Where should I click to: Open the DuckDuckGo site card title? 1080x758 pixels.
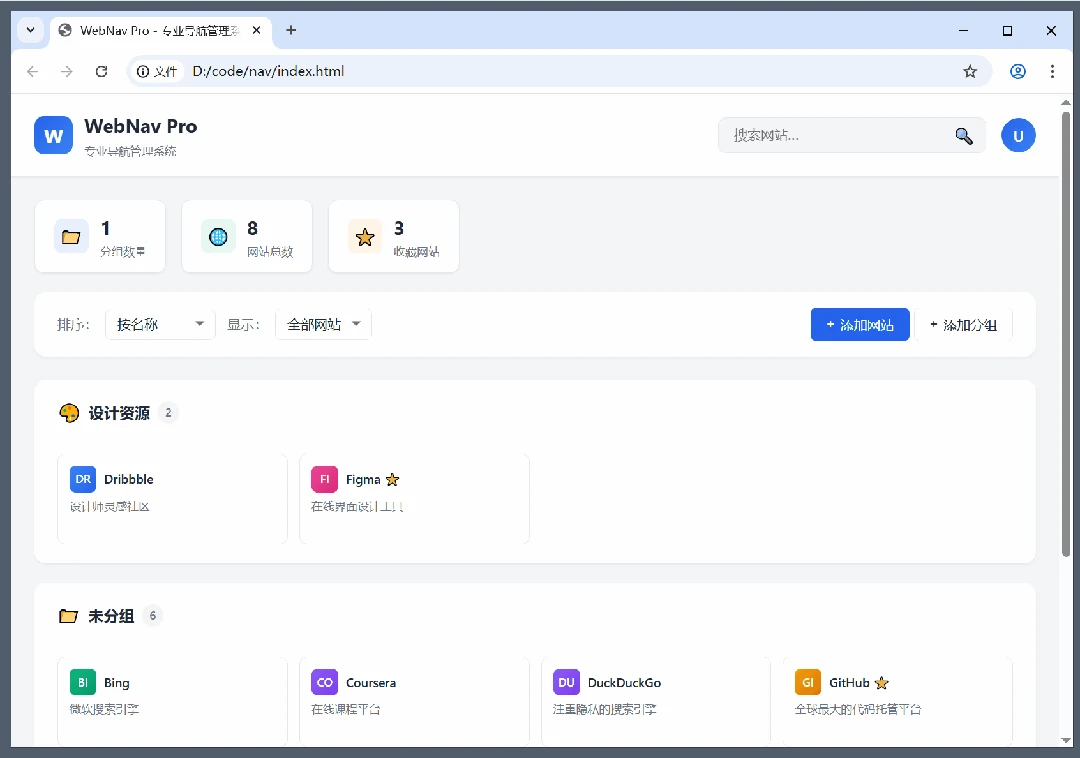tap(624, 682)
